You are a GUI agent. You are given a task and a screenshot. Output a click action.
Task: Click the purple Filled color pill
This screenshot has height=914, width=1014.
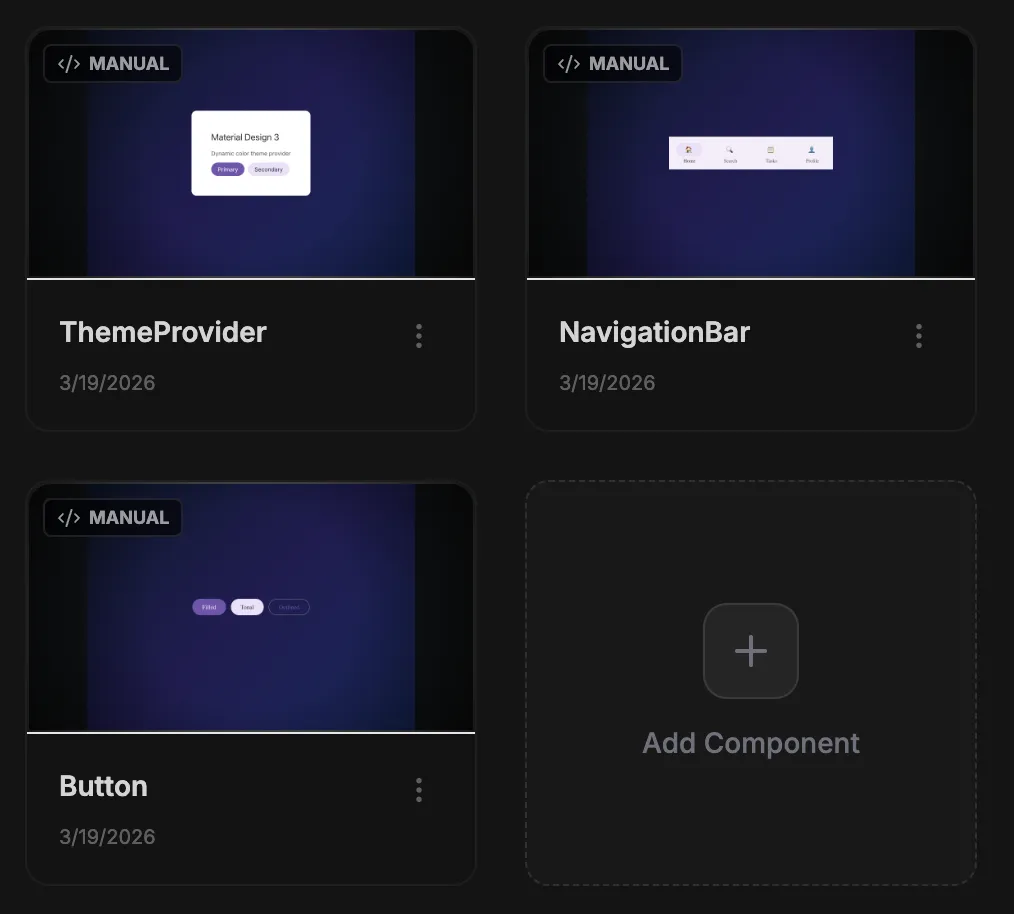(208, 606)
